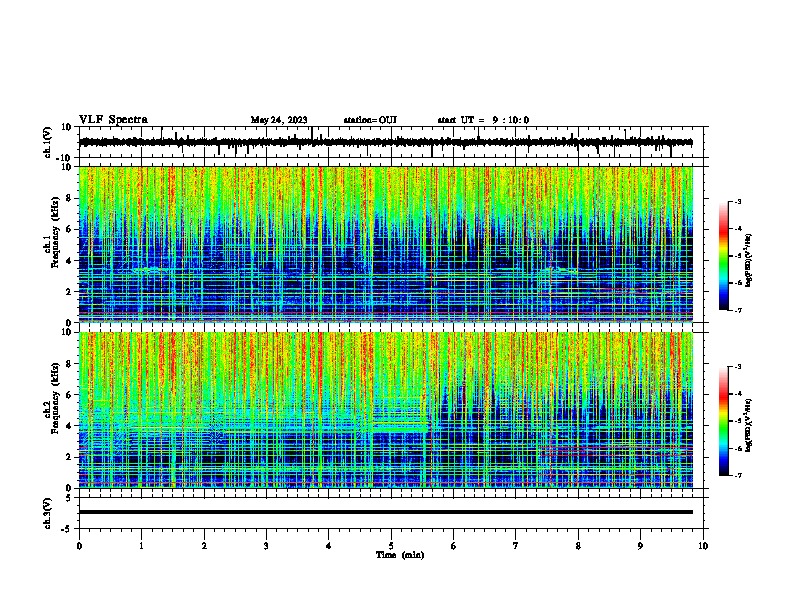
Task: Click the ch.2 'Frequency (kHz)' axis label
Action: [x=55, y=398]
